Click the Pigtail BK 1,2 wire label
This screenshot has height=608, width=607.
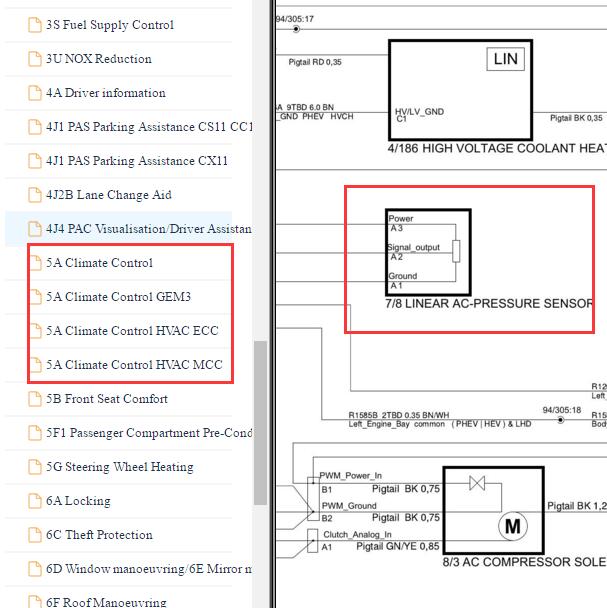point(577,506)
